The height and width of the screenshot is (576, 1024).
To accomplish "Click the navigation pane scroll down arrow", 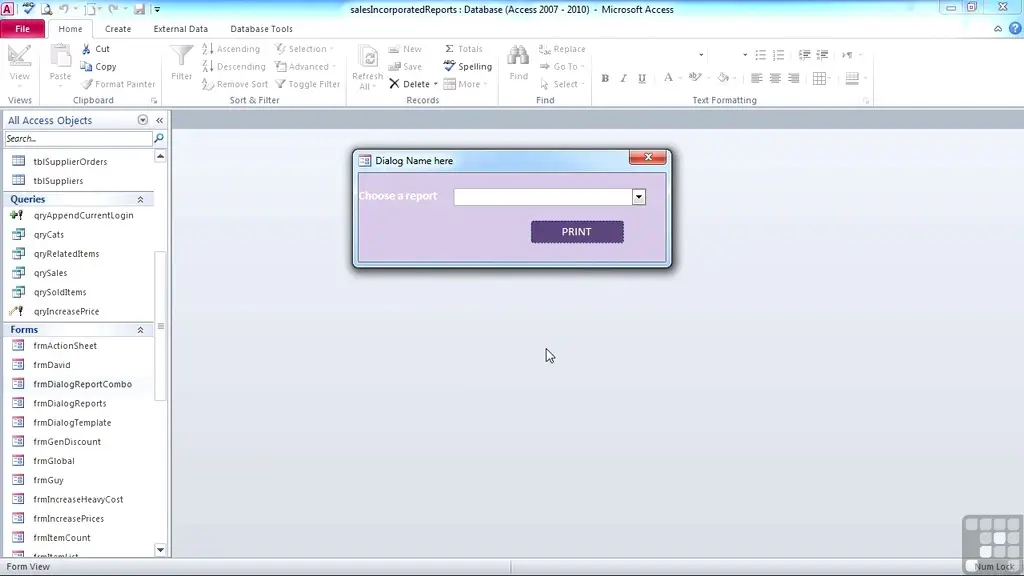I will [x=160, y=550].
